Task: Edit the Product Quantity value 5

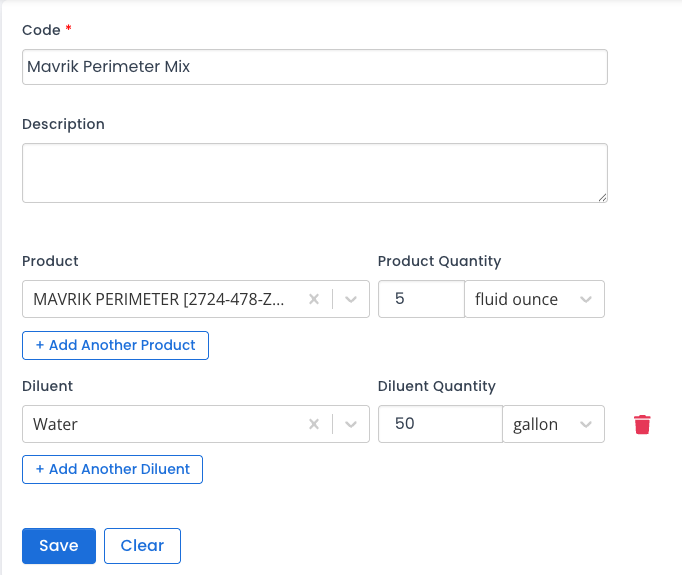Action: click(421, 299)
